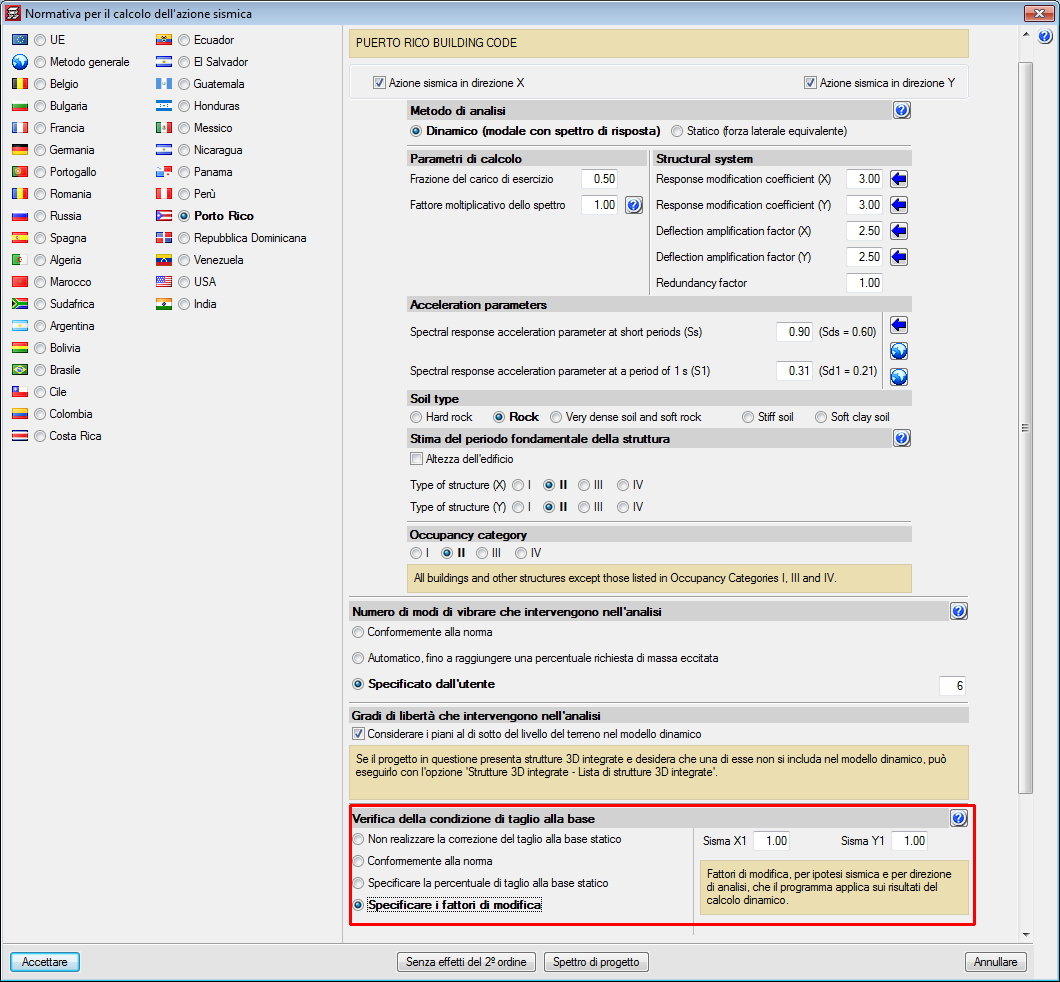Select Specificare la percentuale di taglio option
1060x982 pixels.
[358, 883]
